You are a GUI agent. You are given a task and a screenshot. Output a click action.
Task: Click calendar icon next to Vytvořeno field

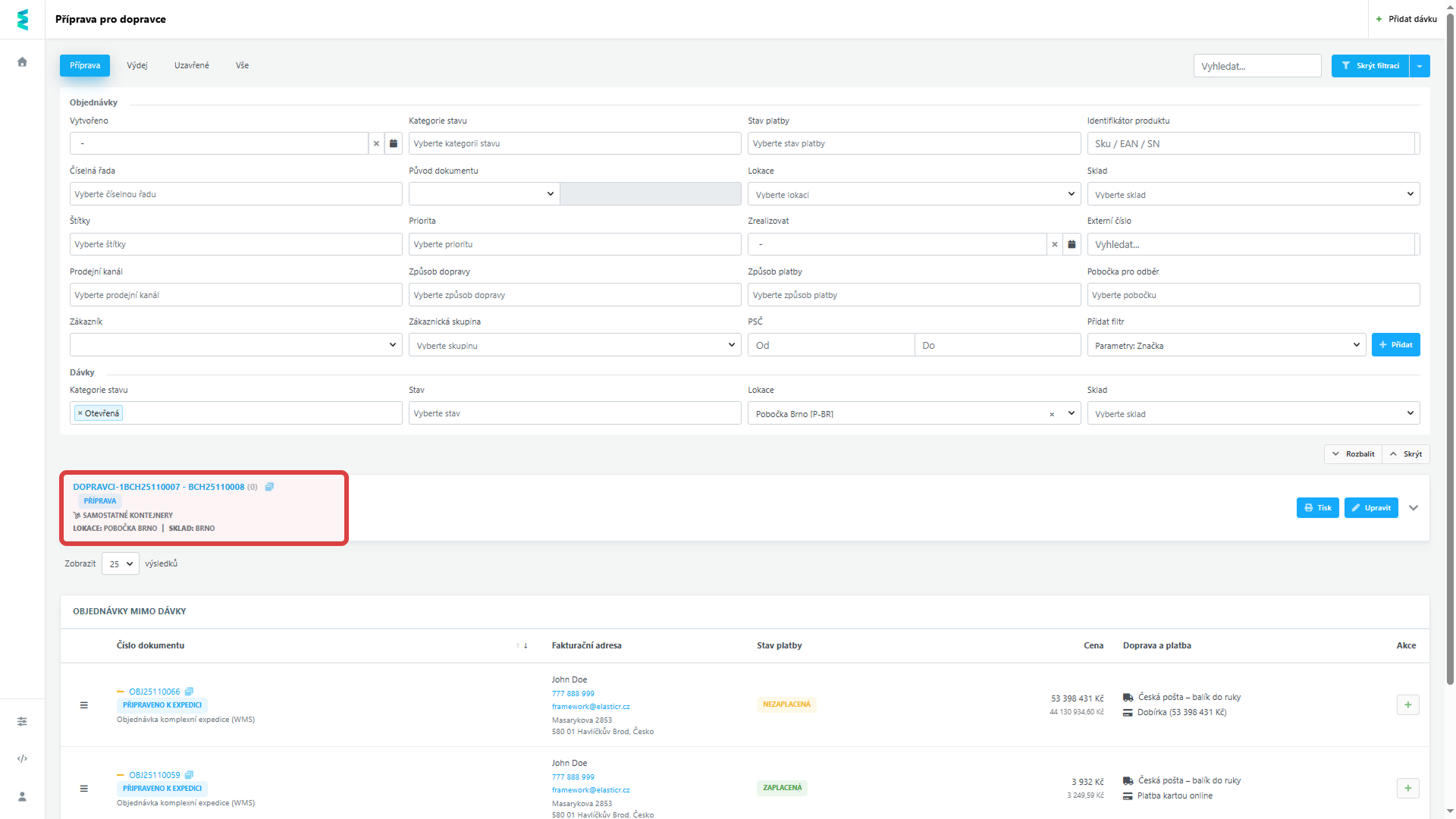tap(393, 143)
